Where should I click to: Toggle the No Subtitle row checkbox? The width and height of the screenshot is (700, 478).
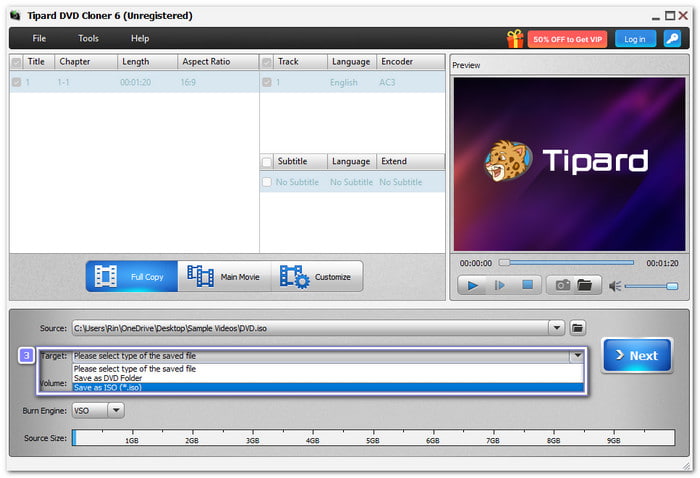click(267, 182)
